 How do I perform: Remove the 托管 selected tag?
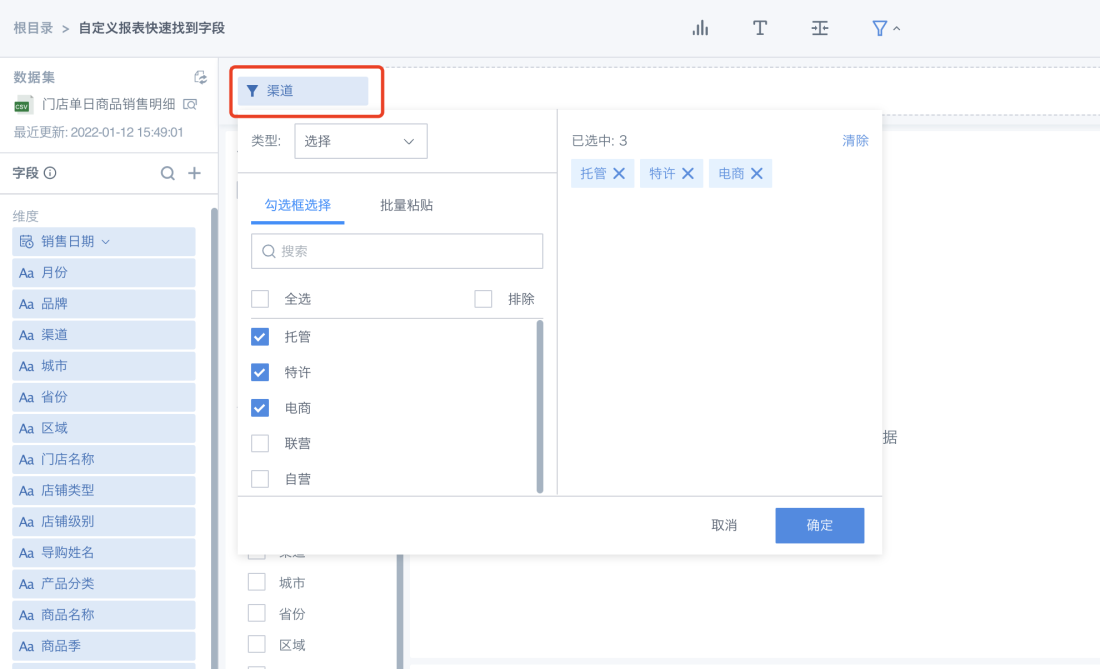pos(619,174)
